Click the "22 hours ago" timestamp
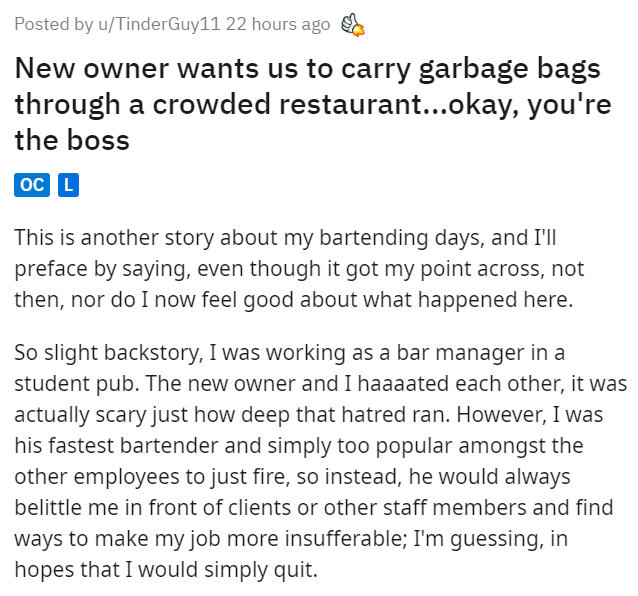Viewport: 638px width, 596px height. coord(278,24)
